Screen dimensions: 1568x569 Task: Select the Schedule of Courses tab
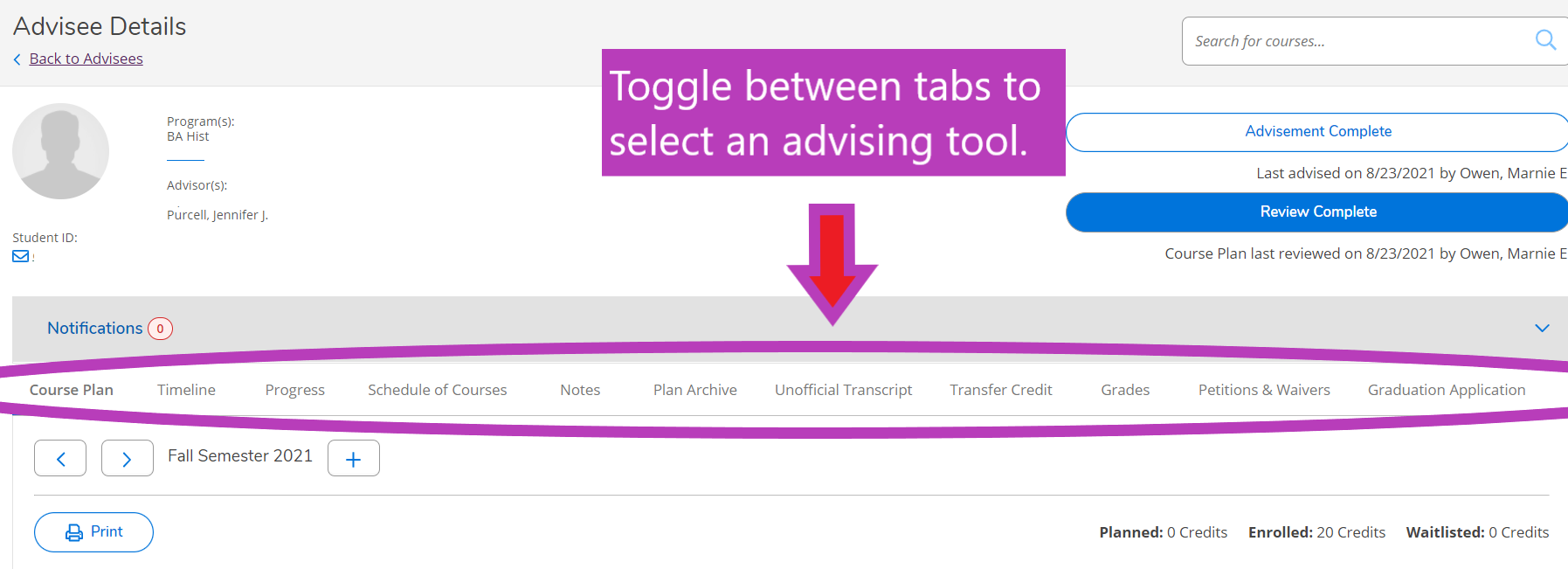(437, 390)
